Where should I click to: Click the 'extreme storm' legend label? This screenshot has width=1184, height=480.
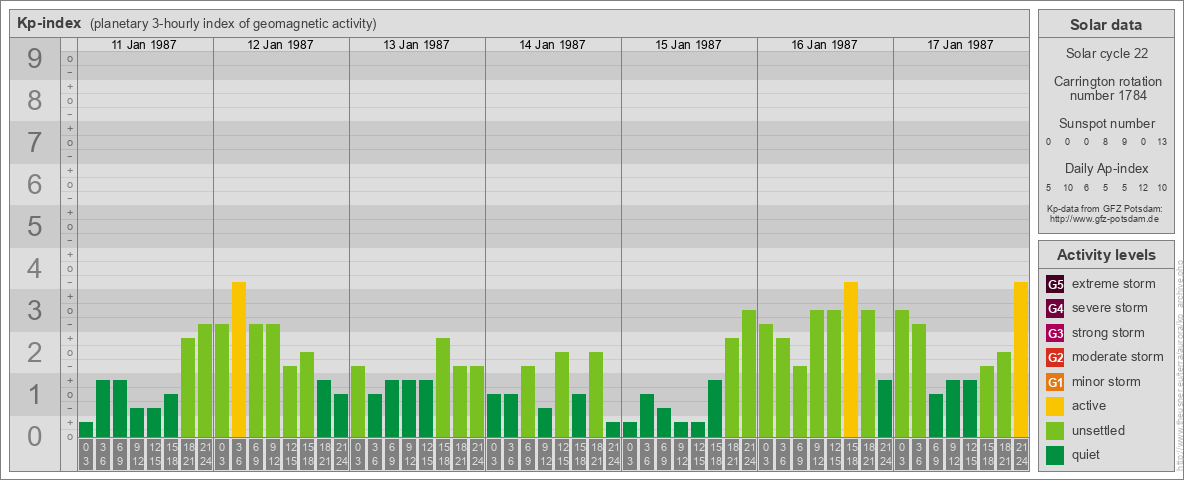click(1114, 285)
